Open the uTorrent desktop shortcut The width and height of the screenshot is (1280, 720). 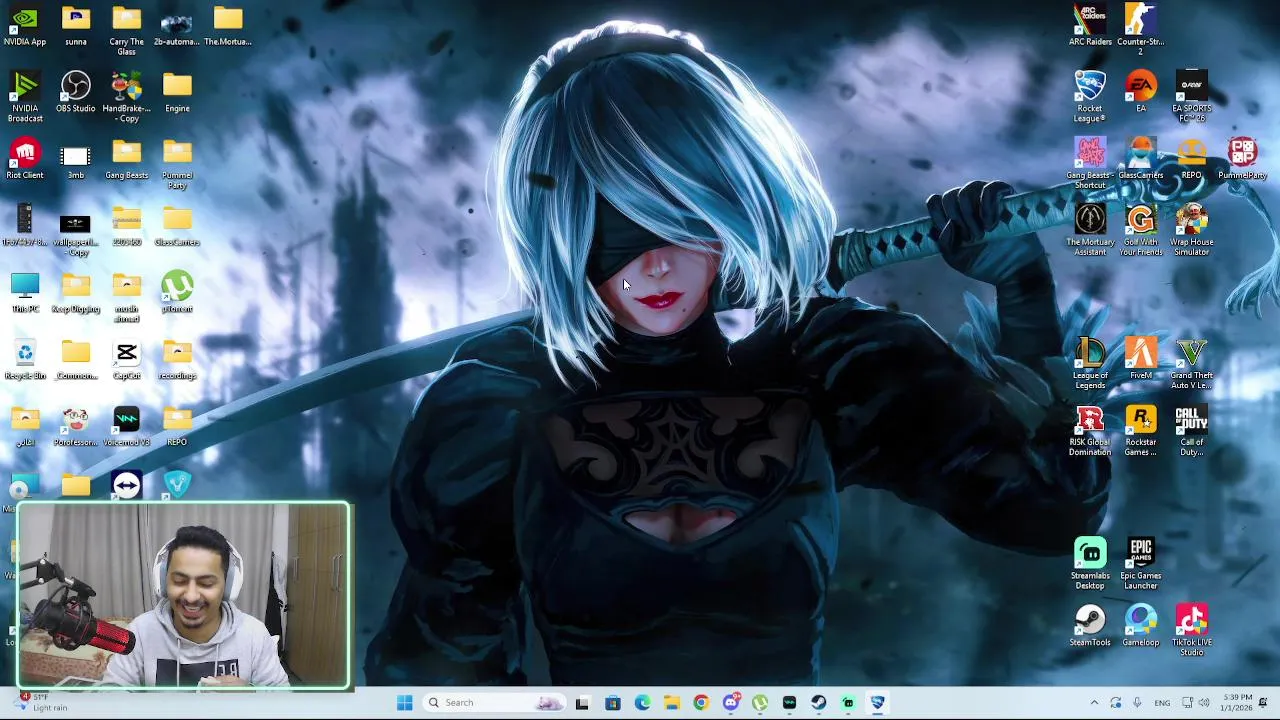point(177,293)
